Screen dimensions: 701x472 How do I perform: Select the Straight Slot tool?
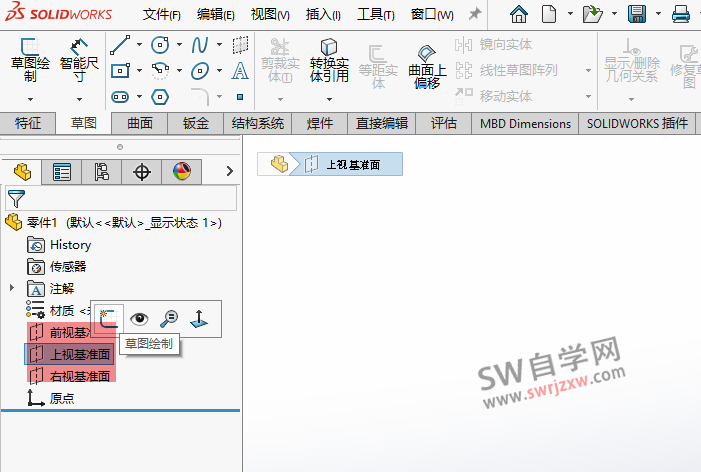tap(120, 97)
